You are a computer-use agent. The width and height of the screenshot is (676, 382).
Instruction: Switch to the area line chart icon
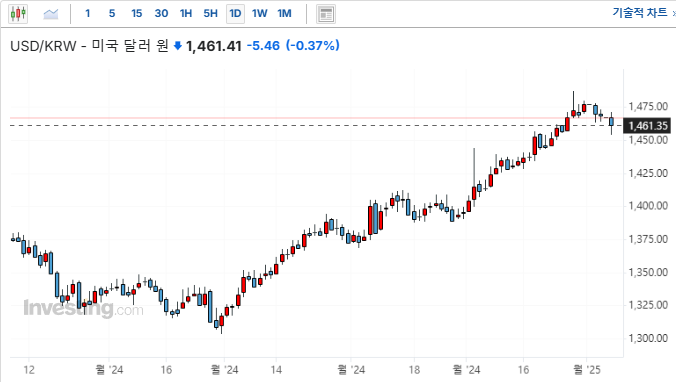click(x=50, y=14)
